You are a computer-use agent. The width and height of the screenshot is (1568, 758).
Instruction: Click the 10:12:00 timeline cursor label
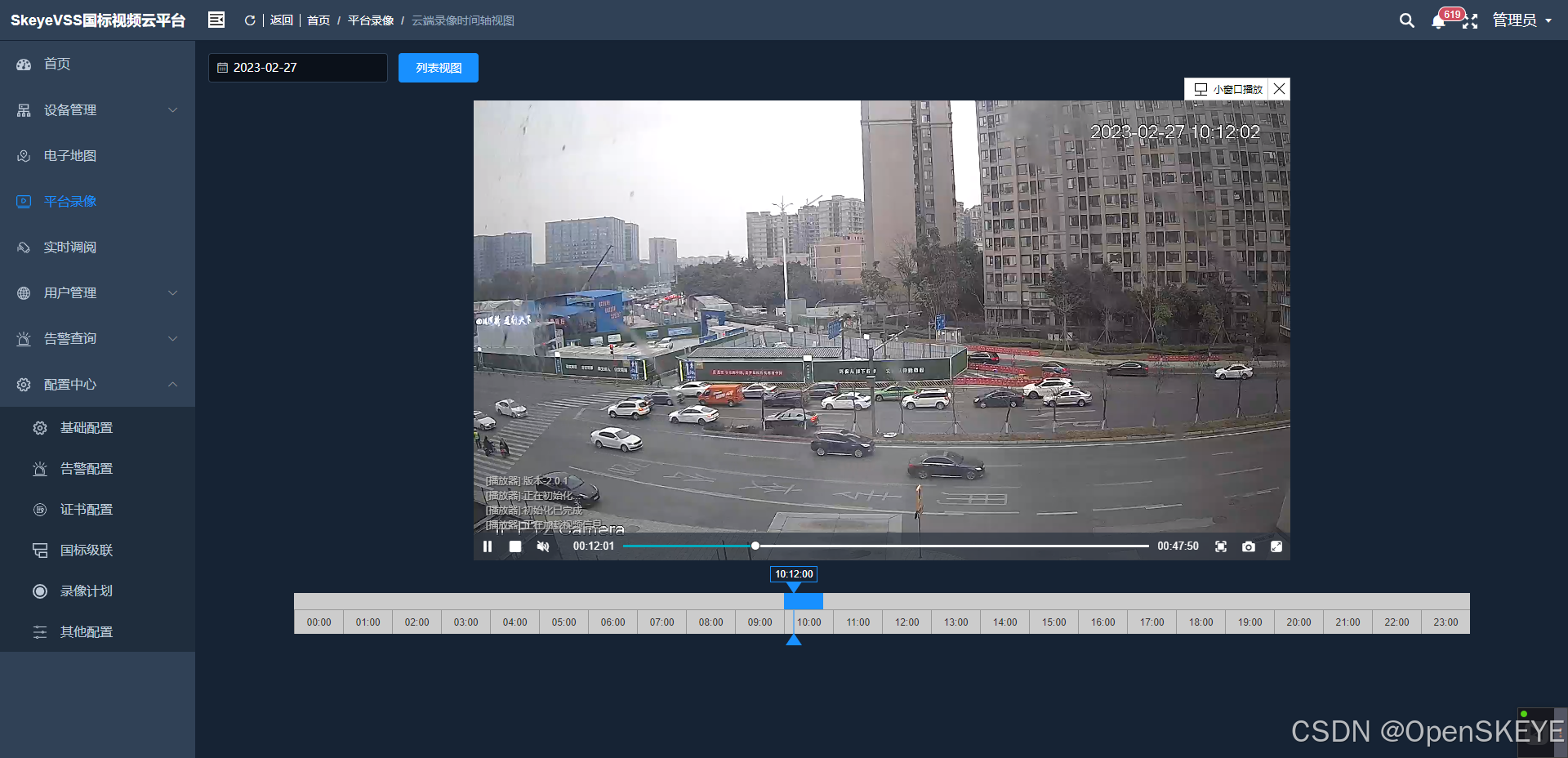(x=794, y=574)
